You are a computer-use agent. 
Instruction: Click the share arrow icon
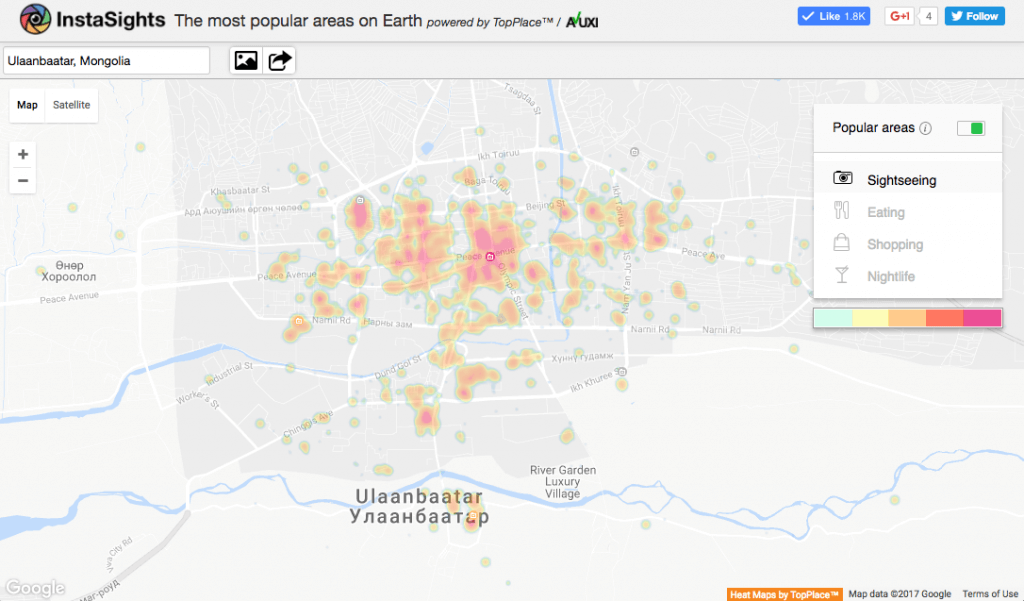click(280, 61)
